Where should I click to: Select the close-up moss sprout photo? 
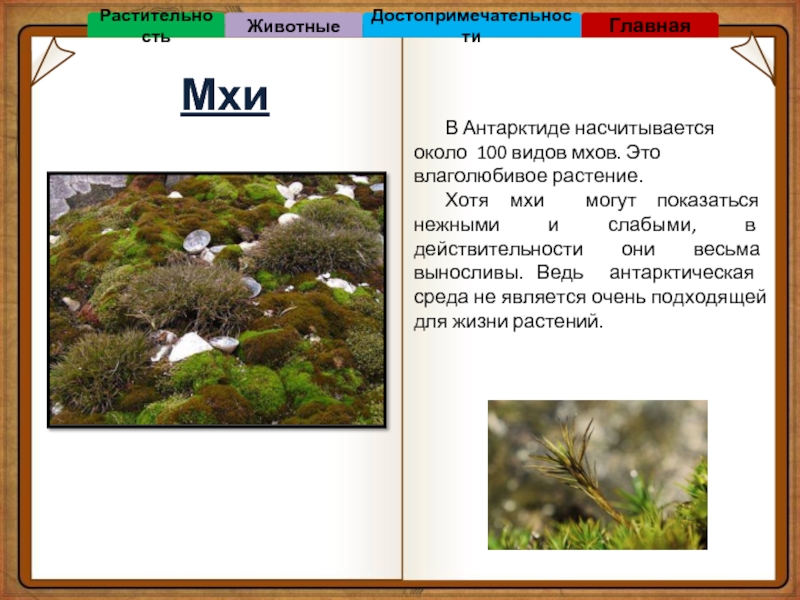597,474
